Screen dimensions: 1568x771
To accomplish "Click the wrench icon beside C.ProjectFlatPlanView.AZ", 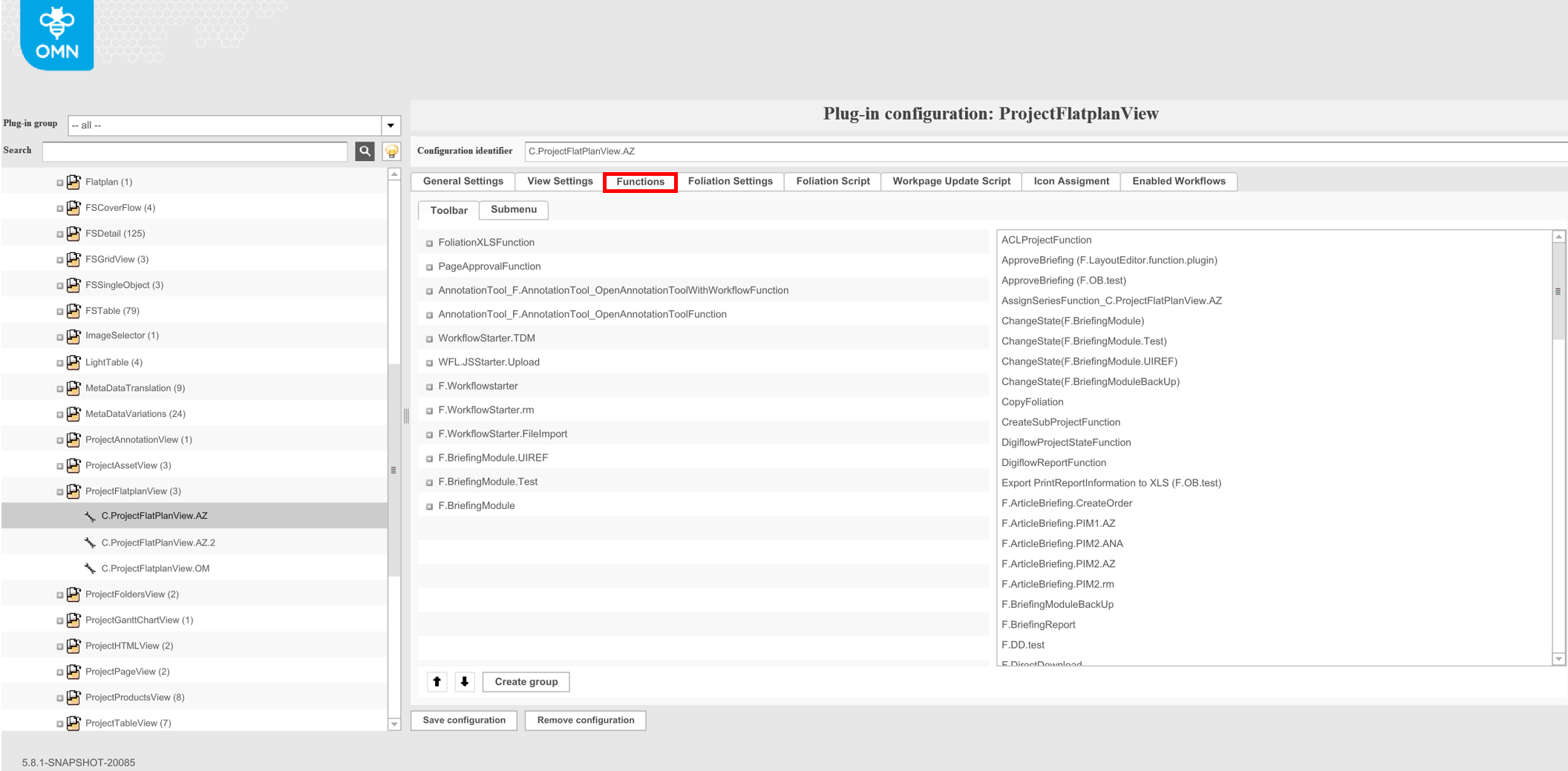I will click(x=91, y=515).
